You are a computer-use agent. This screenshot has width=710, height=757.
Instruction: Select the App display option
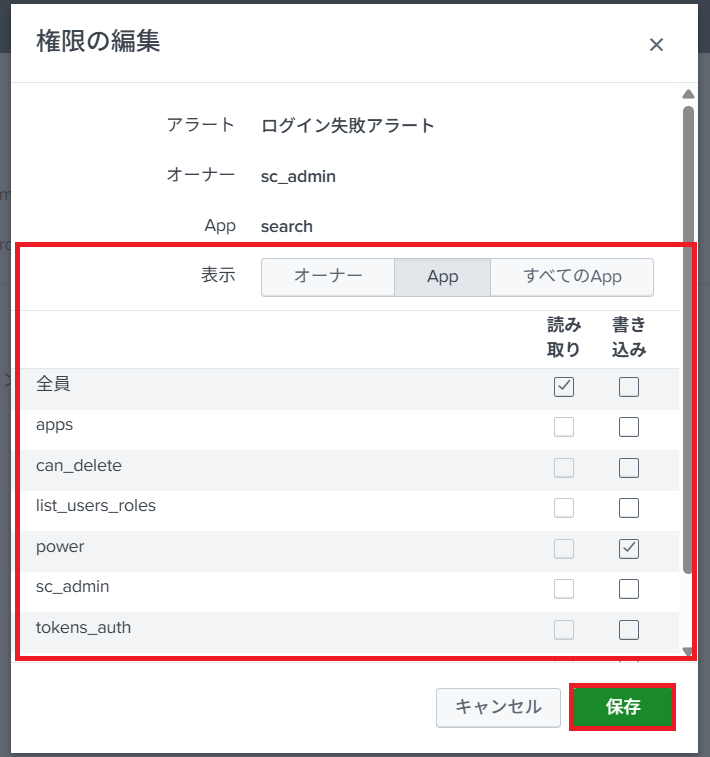[x=442, y=277]
